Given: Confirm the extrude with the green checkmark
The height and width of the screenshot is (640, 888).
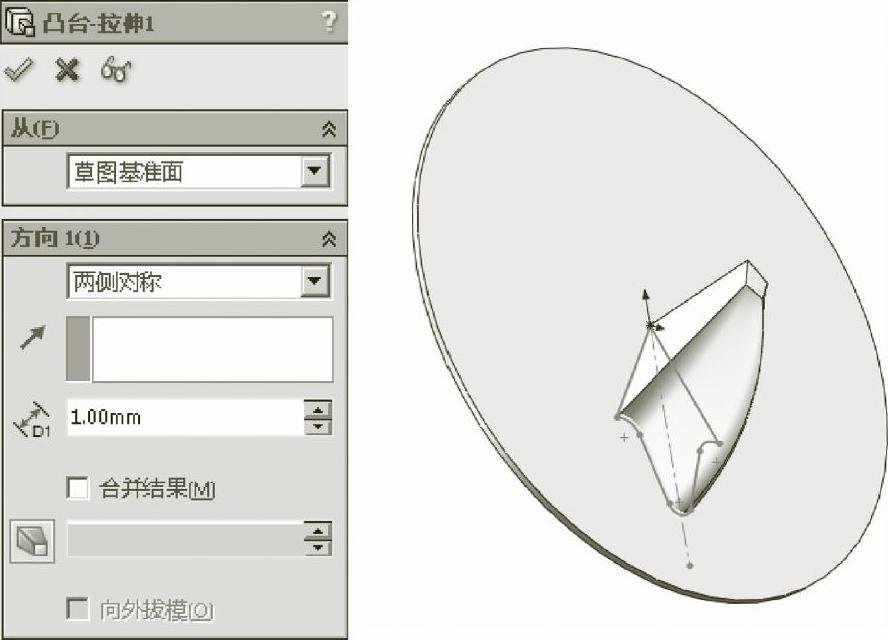Looking at the screenshot, I should point(19,71).
